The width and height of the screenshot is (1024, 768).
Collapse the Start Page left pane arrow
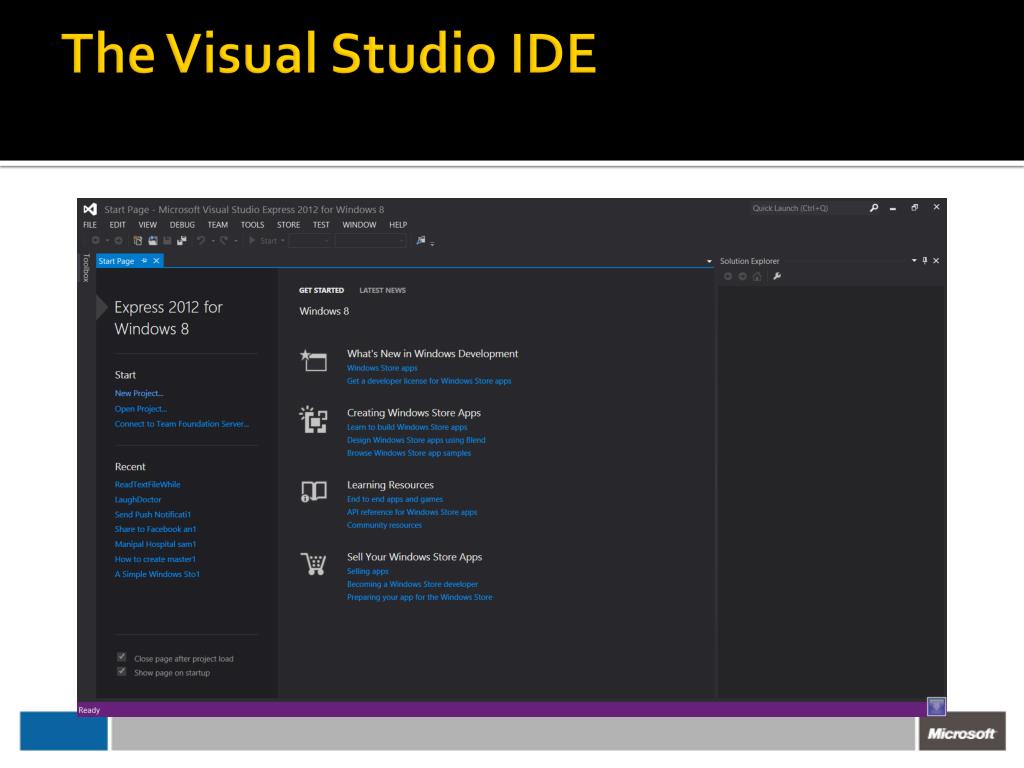(101, 307)
